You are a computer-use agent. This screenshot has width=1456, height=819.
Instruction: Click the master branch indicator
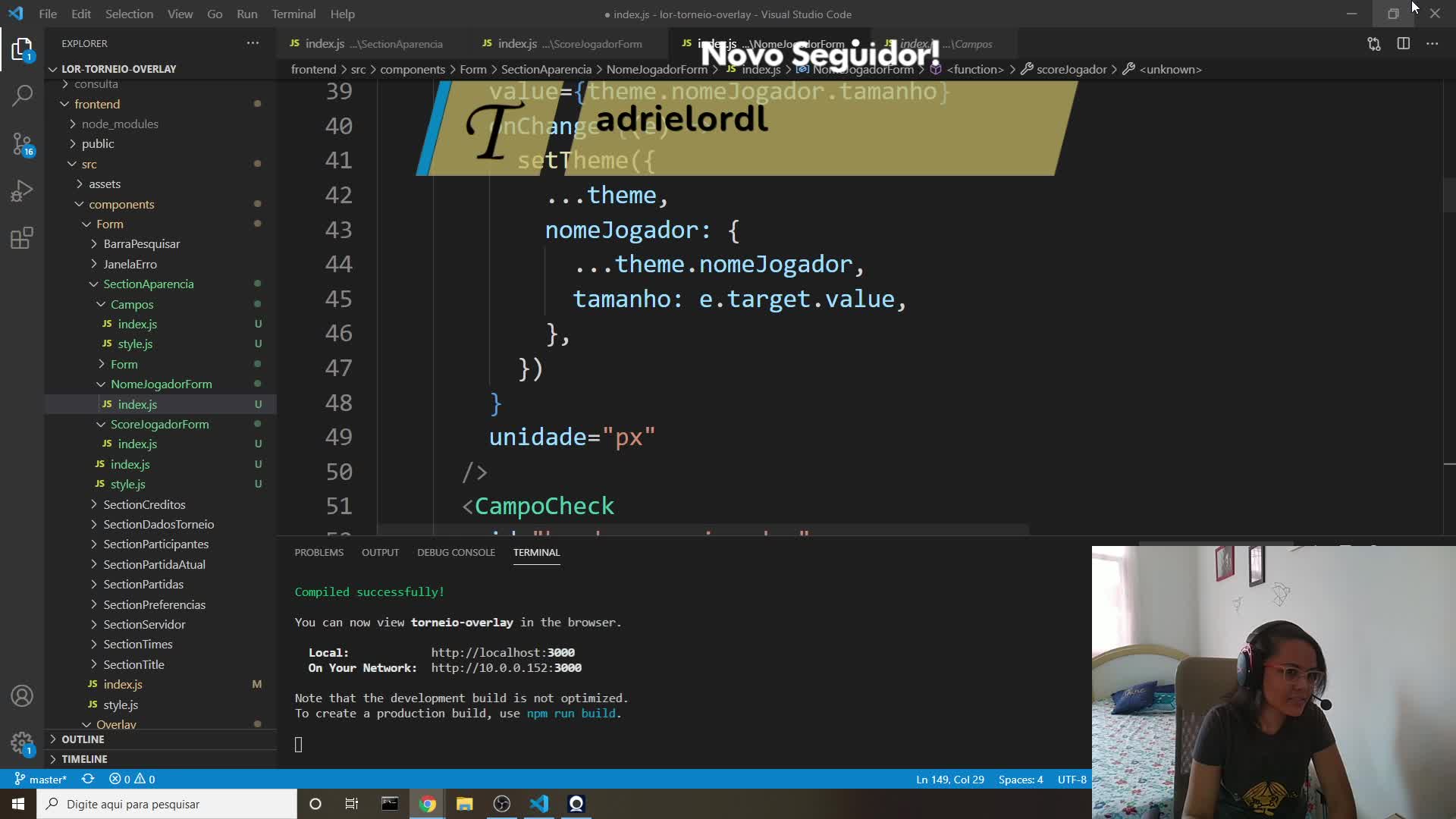41,779
